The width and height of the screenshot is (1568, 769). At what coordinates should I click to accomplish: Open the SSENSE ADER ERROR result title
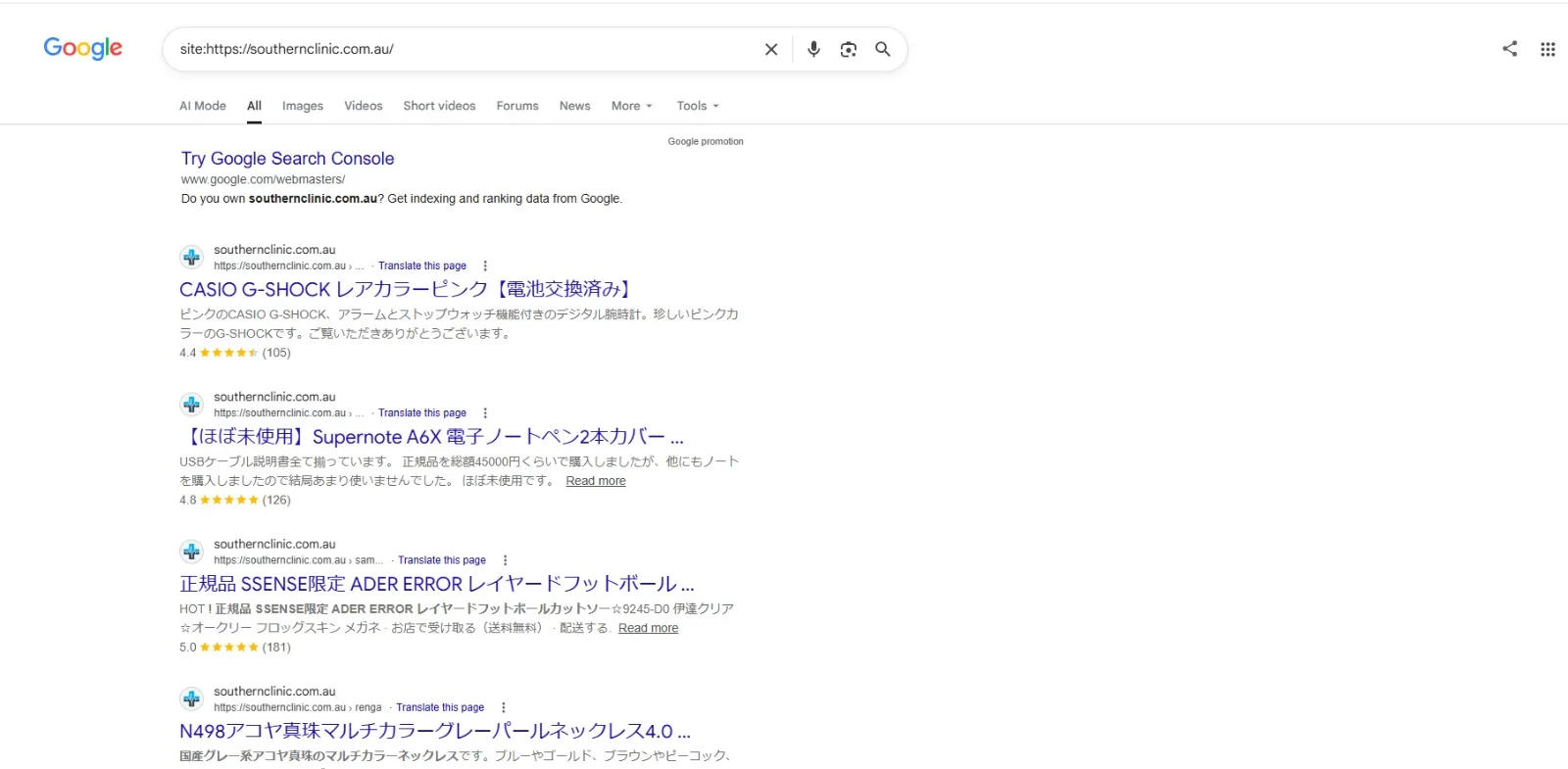tap(437, 584)
